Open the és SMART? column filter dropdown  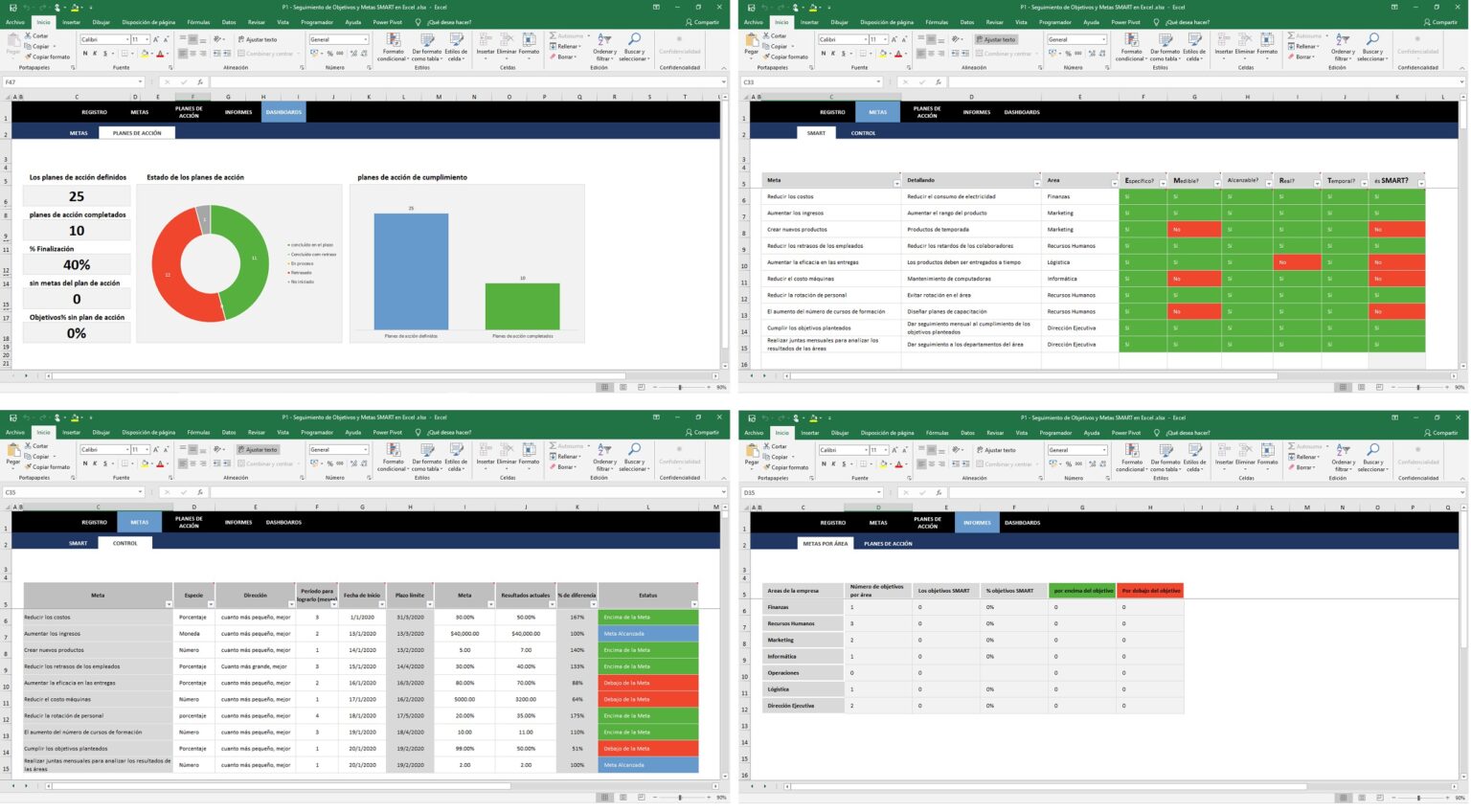(1420, 183)
